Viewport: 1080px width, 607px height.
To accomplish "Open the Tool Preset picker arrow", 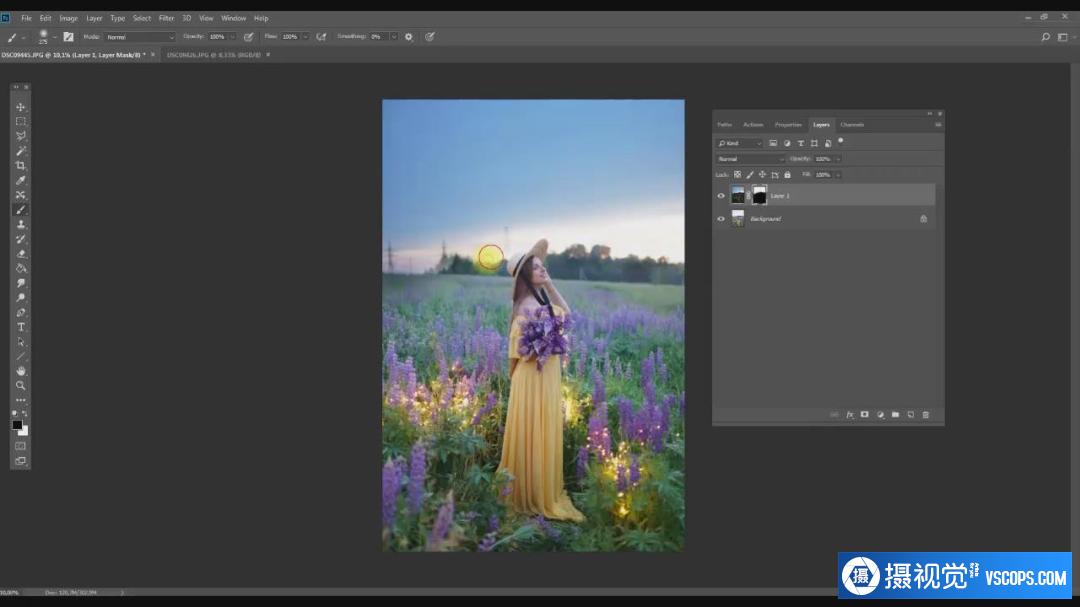I will [x=23, y=37].
